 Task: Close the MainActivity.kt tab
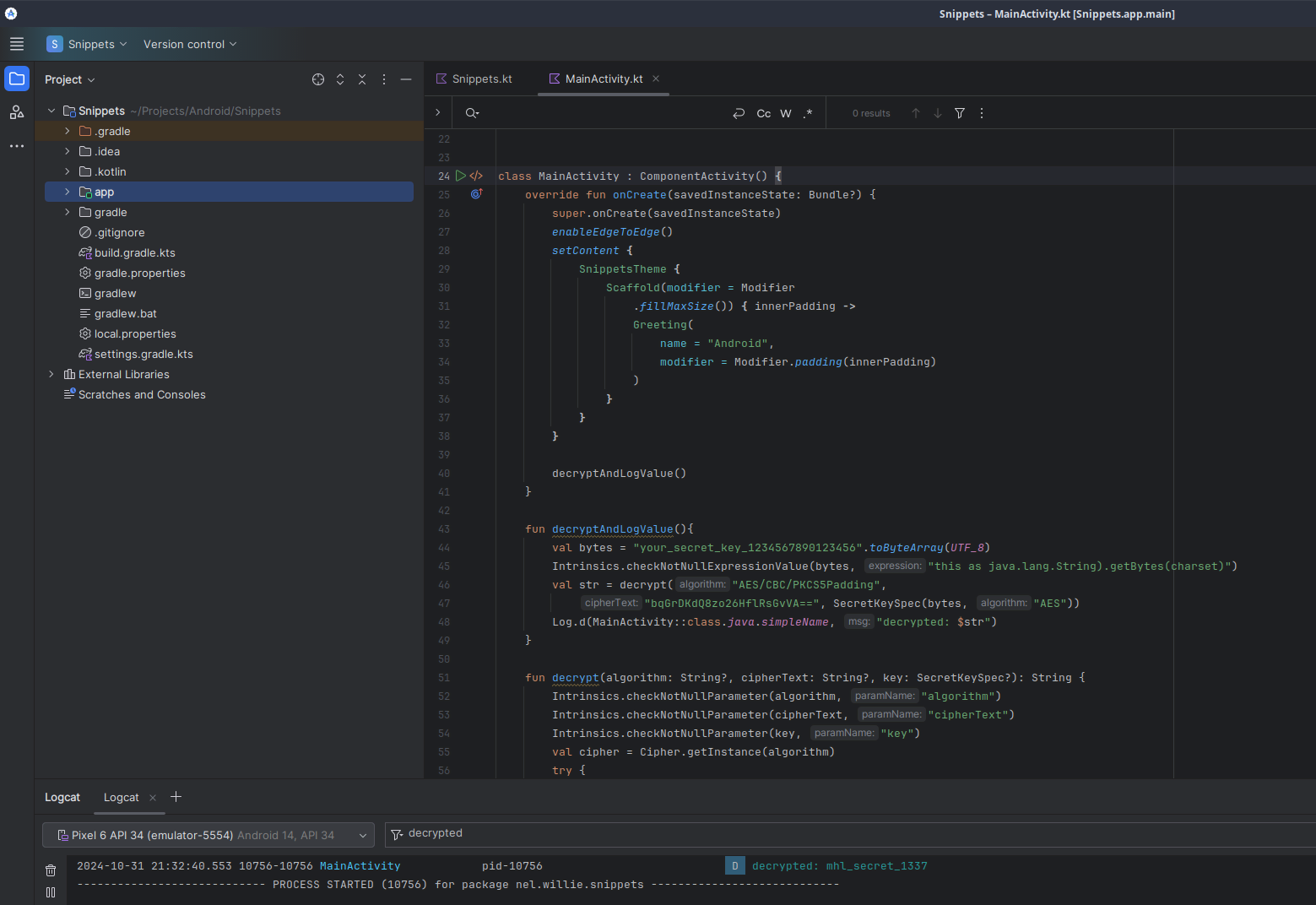656,79
